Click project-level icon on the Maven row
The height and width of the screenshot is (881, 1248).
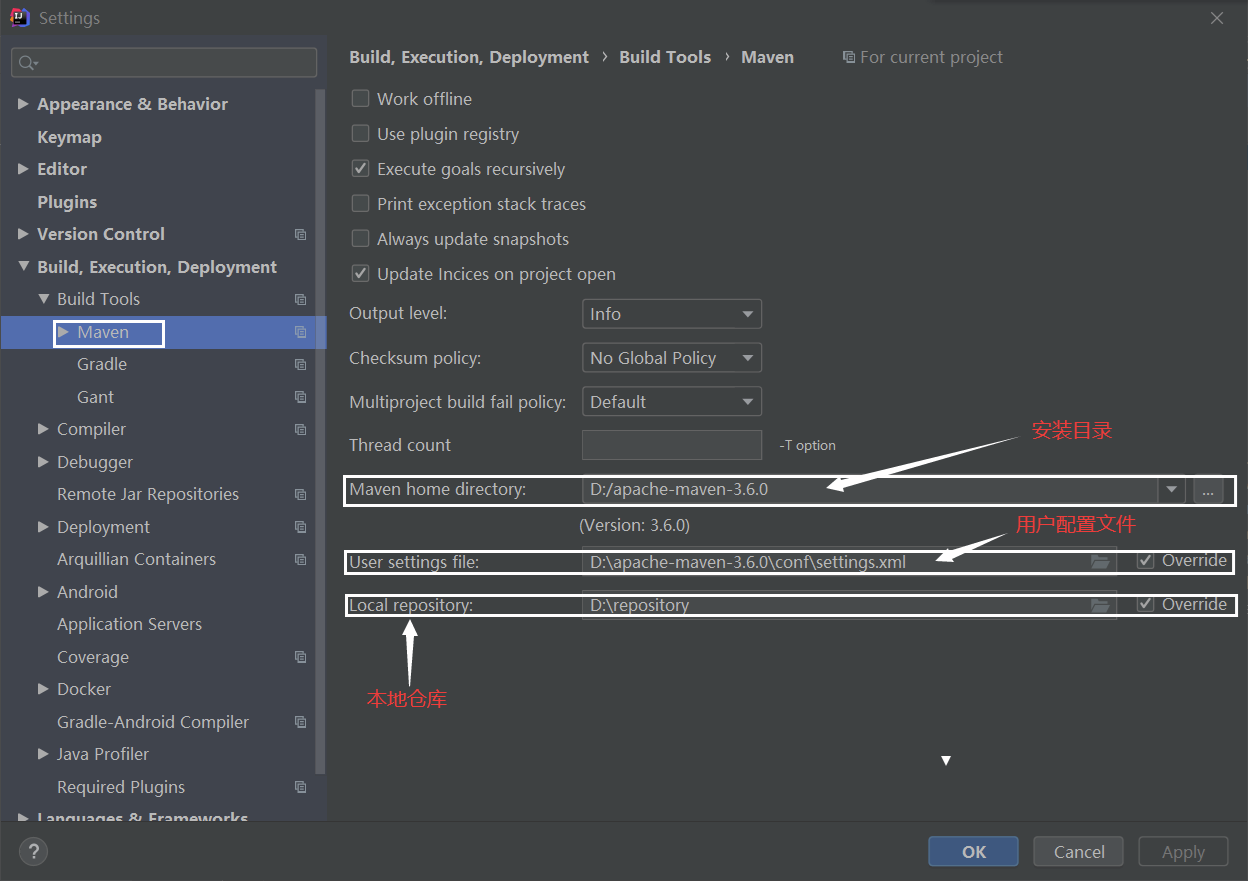300,332
